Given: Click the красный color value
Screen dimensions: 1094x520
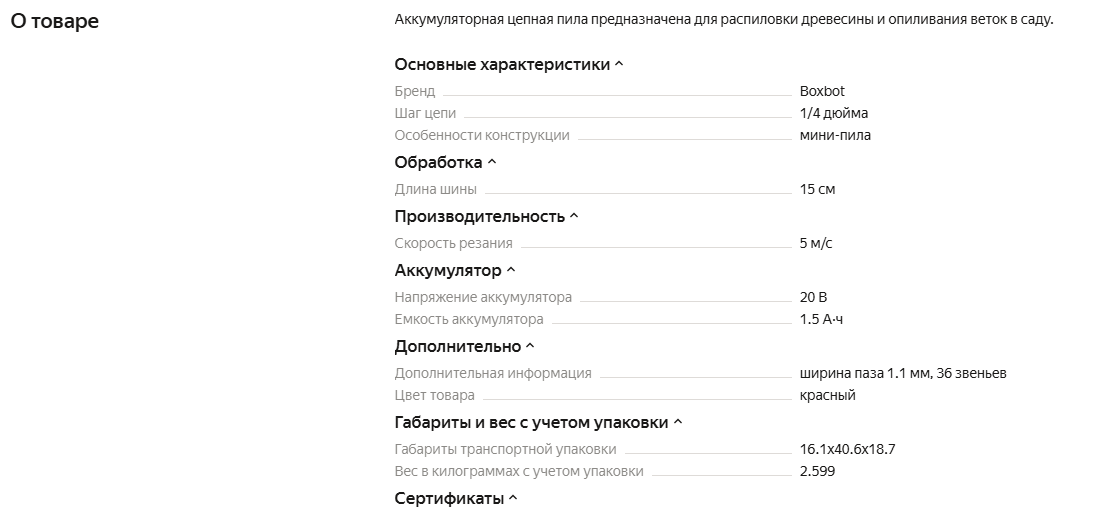Looking at the screenshot, I should click(828, 395).
